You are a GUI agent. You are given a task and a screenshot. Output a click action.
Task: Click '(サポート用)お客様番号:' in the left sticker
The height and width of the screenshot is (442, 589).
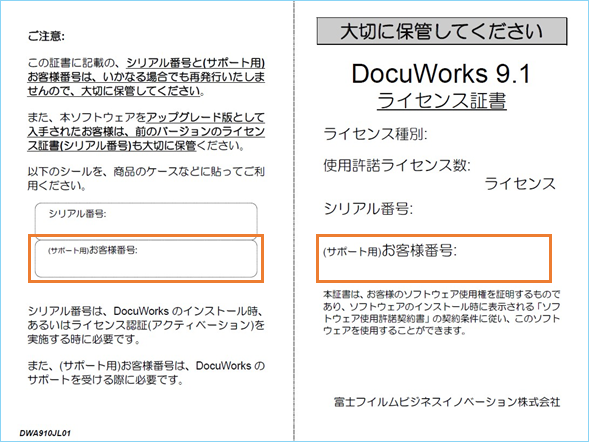pos(93,250)
